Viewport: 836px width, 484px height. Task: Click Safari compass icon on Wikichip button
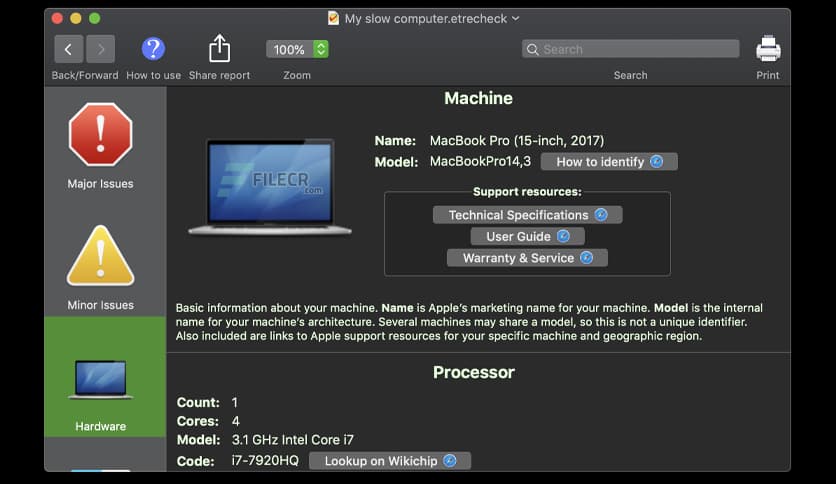click(x=450, y=461)
